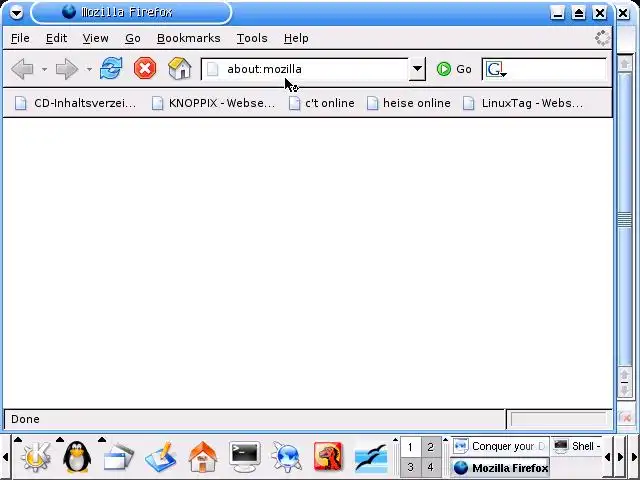Select Mozilla Firefox taskbar entry
Screen dimensions: 640x480
pos(500,468)
